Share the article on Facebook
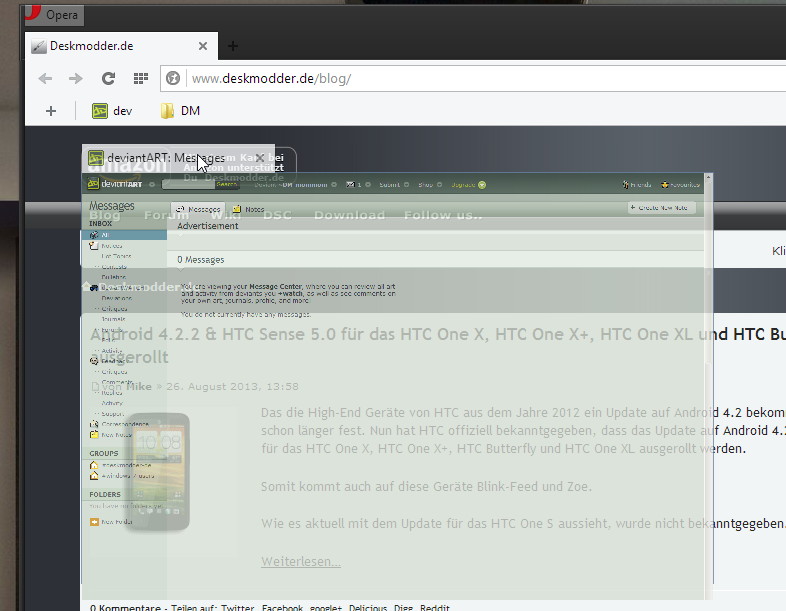 [x=282, y=607]
